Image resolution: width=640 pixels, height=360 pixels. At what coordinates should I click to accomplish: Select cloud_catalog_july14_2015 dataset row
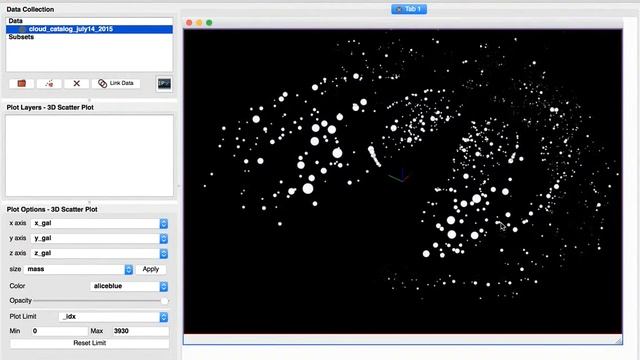click(89, 29)
